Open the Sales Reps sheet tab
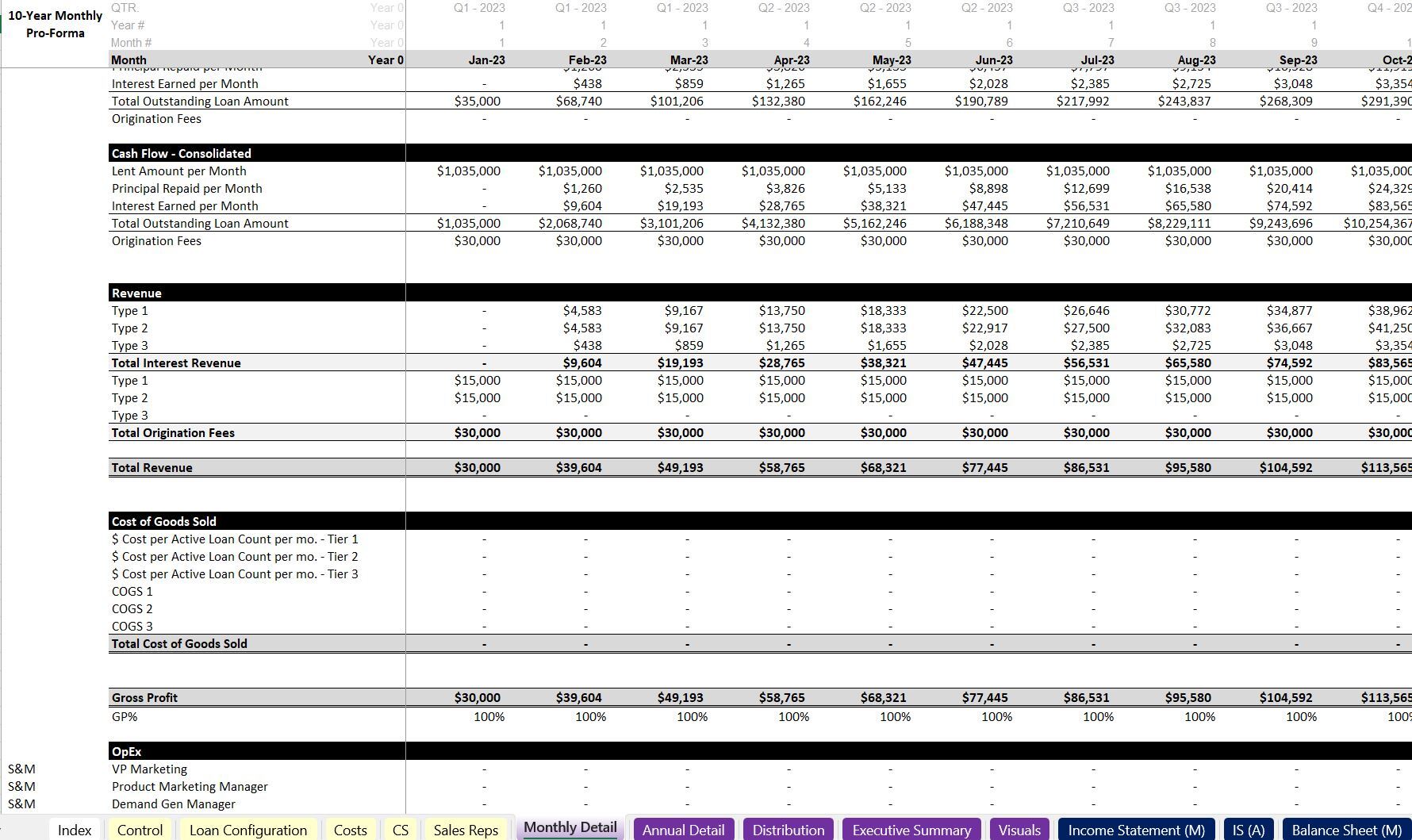 tap(466, 830)
